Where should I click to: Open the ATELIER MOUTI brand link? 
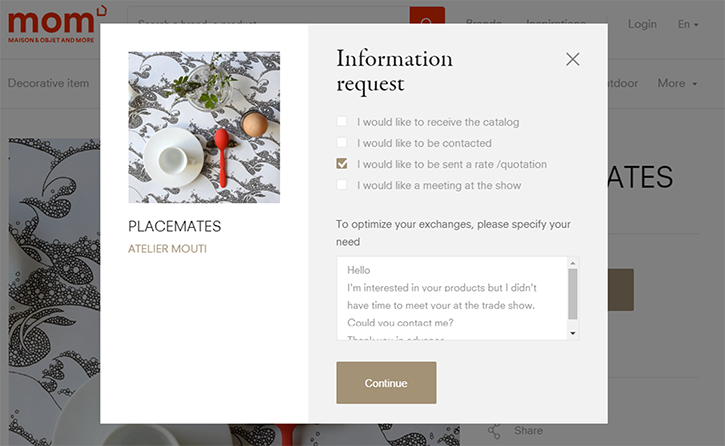click(167, 249)
